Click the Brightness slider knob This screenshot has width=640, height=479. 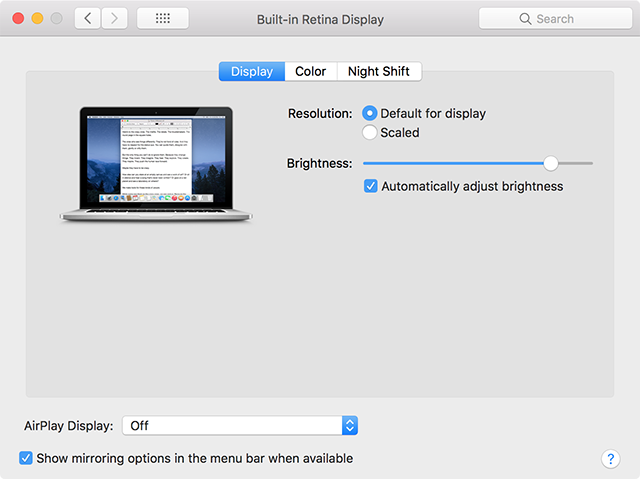coord(551,163)
